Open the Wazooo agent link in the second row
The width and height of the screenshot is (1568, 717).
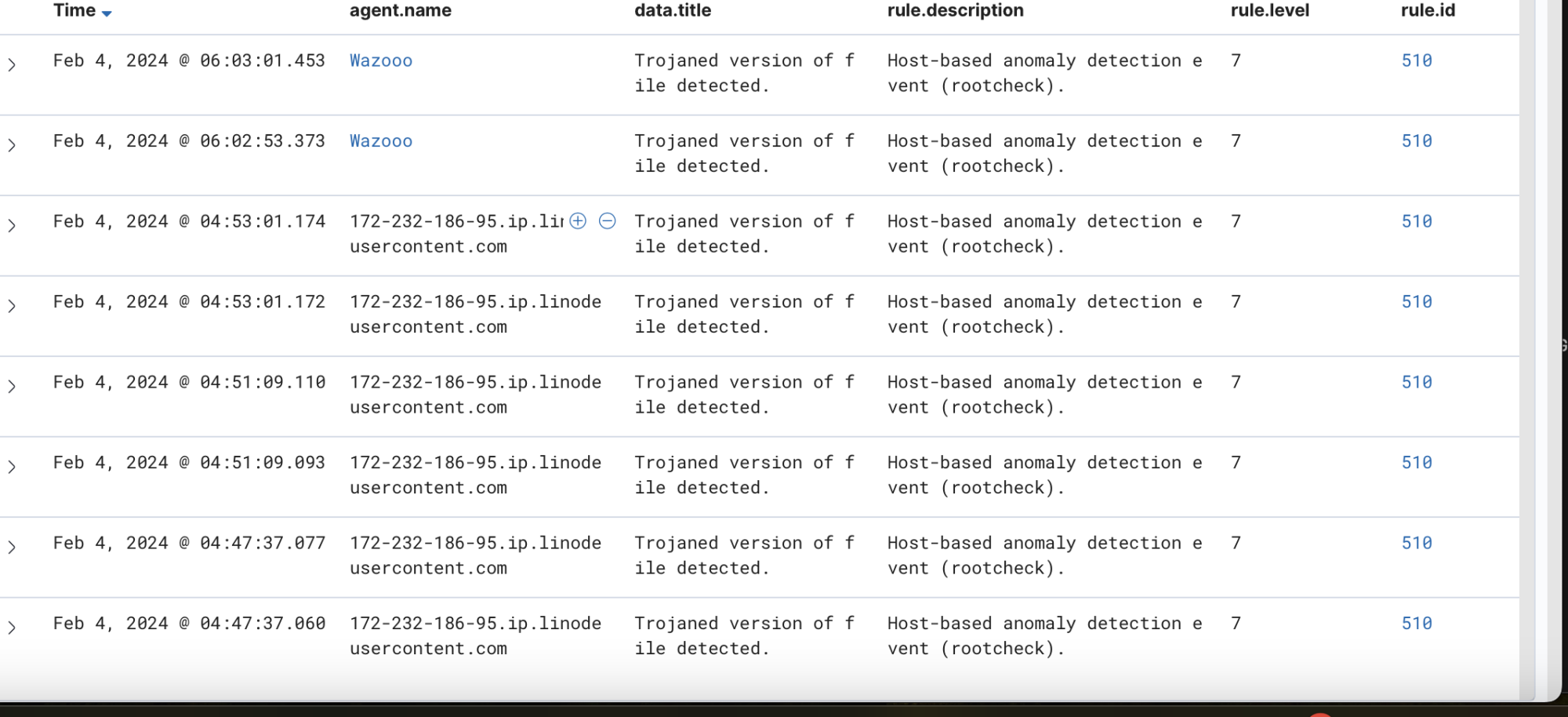click(381, 141)
